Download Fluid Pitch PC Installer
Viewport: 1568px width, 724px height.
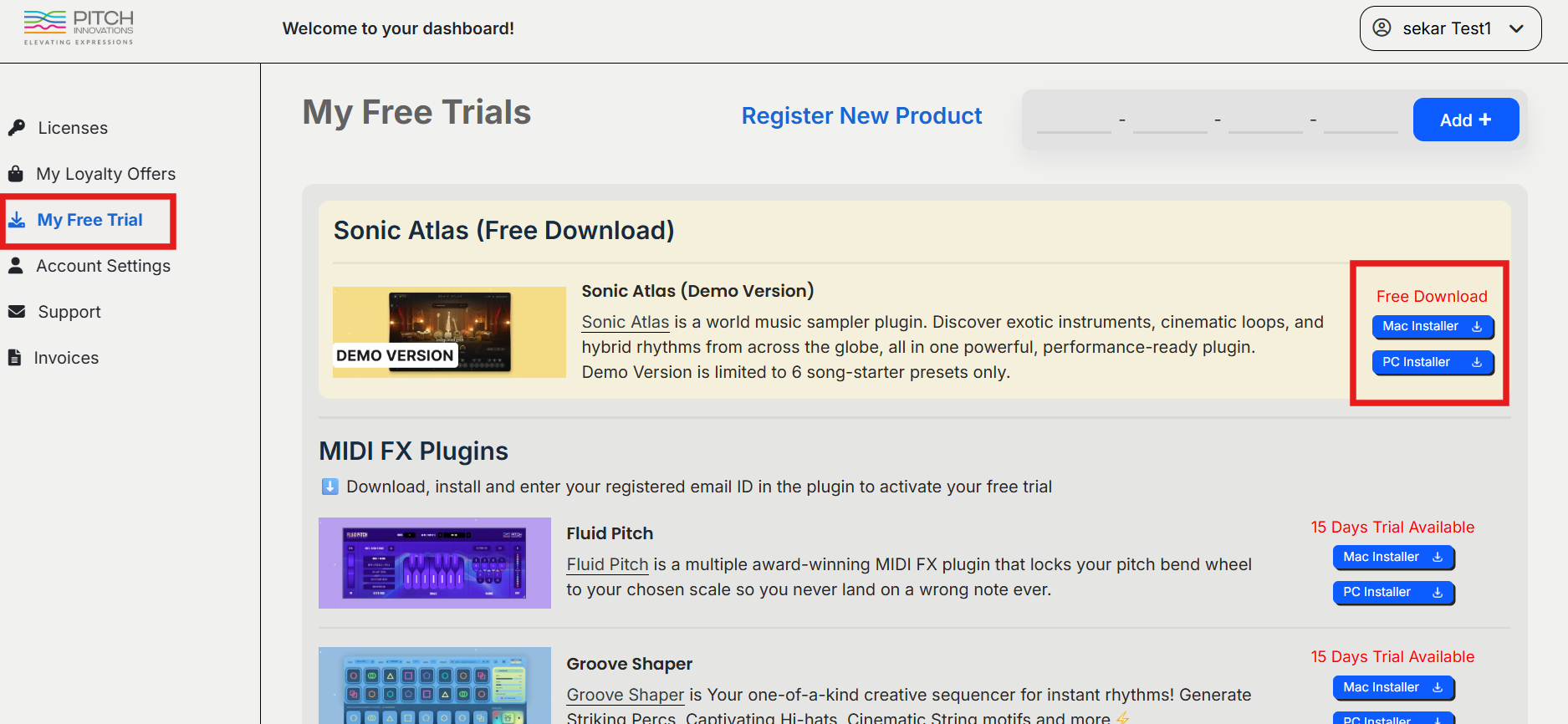1392,593
